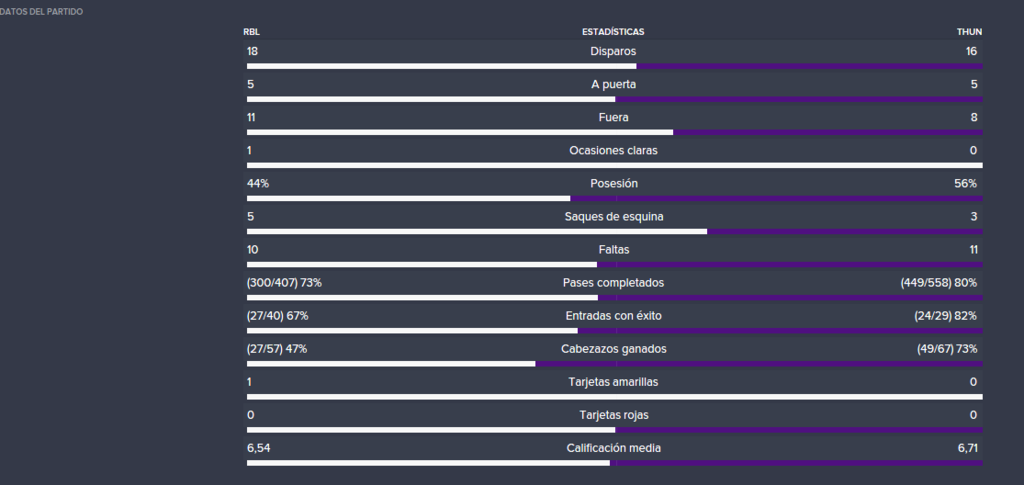The image size is (1024, 485).
Task: Select the Entradas con éxito label
Action: (x=613, y=316)
